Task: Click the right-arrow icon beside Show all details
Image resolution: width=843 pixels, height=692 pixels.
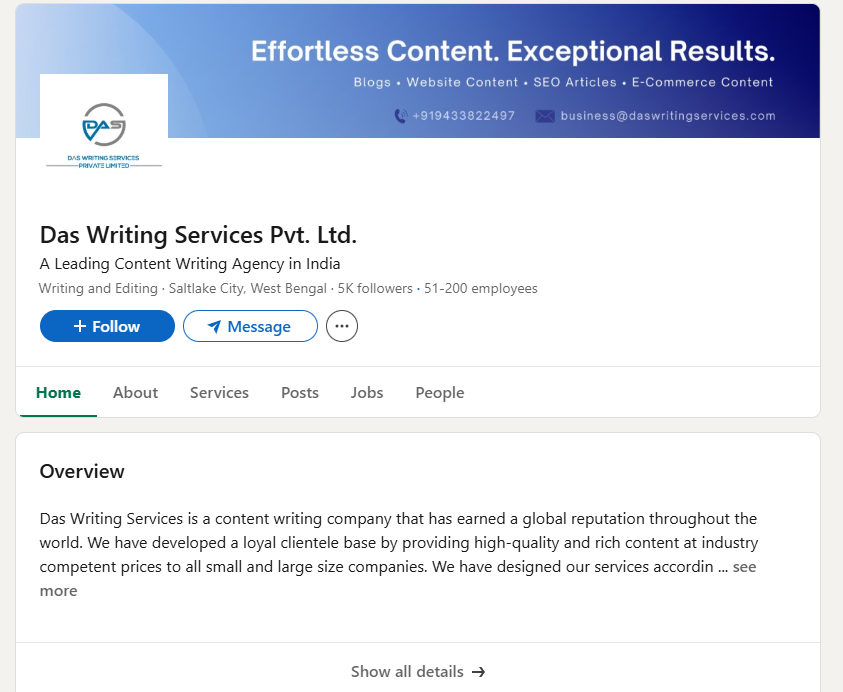Action: [x=478, y=672]
